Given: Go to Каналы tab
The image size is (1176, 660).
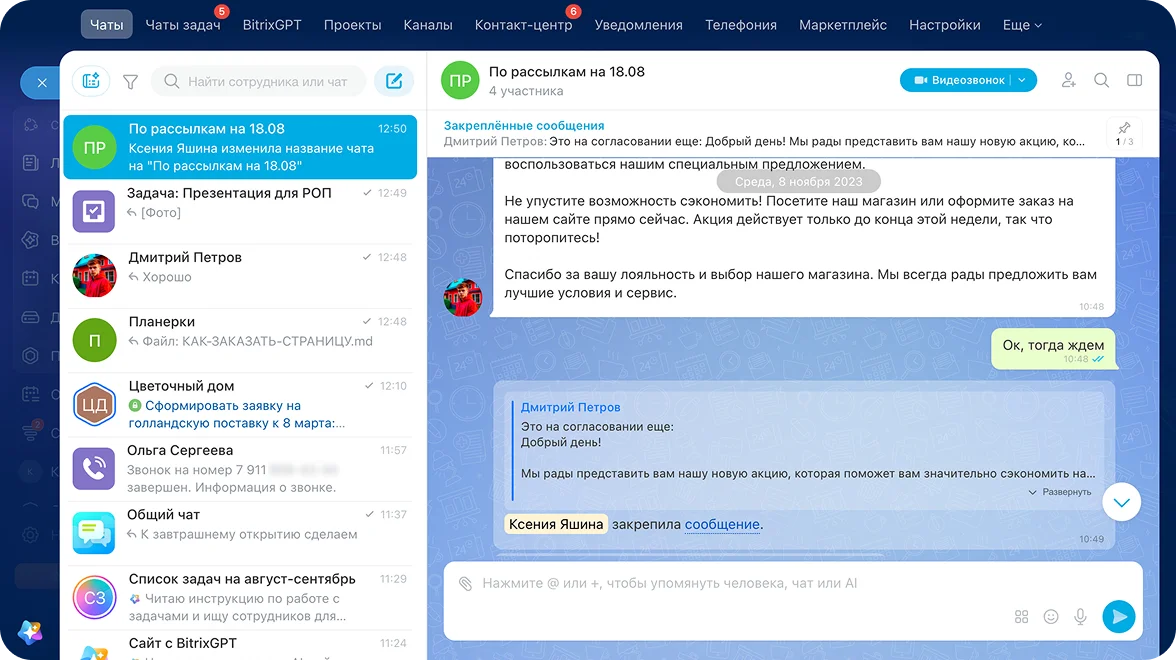Looking at the screenshot, I should pyautogui.click(x=428, y=25).
